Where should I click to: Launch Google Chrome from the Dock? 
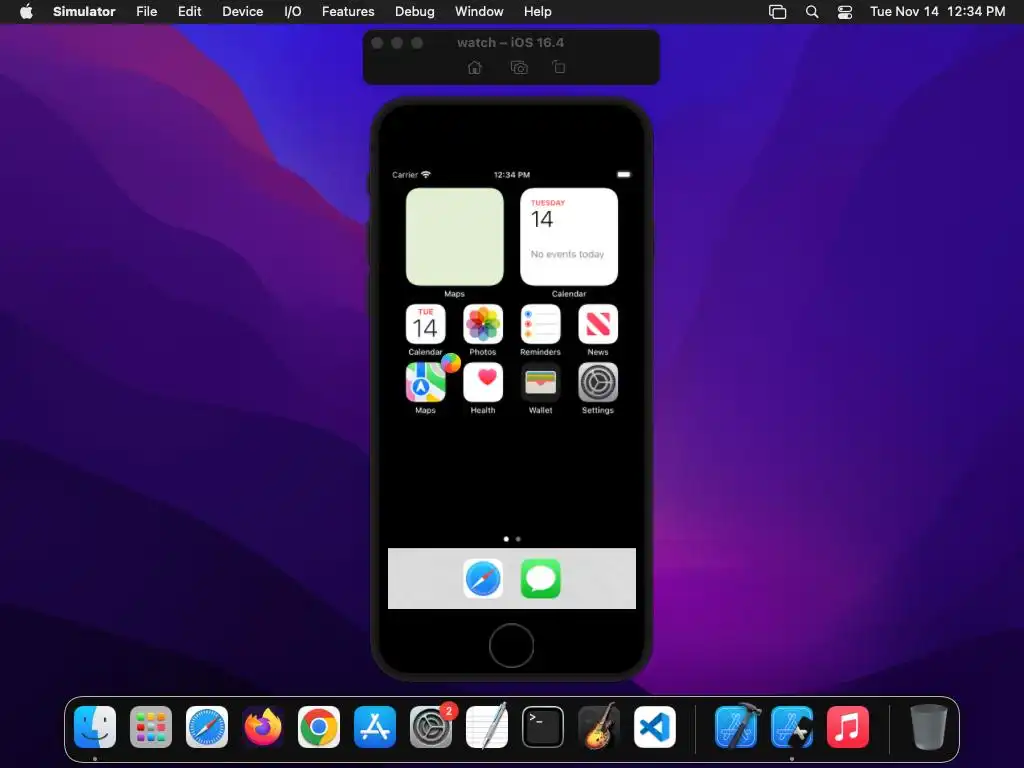click(319, 727)
